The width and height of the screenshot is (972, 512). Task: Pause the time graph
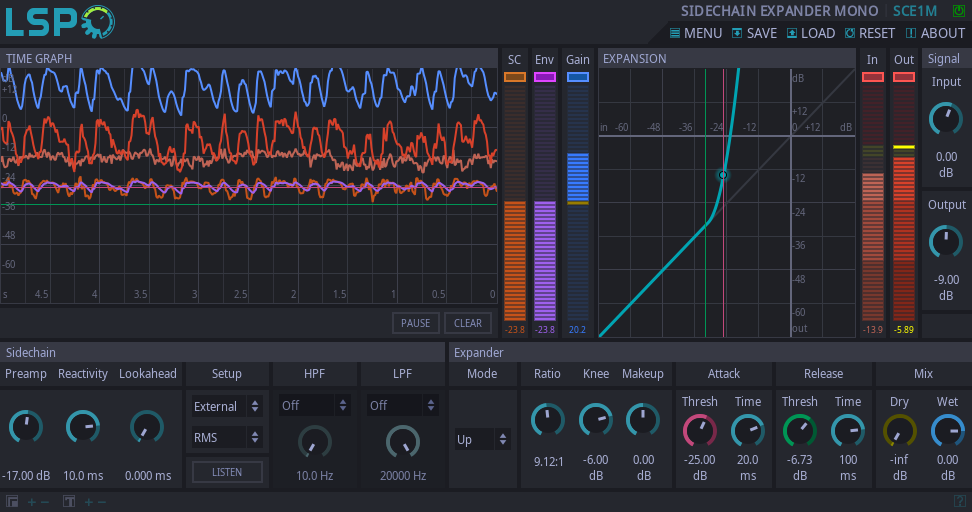pos(415,323)
